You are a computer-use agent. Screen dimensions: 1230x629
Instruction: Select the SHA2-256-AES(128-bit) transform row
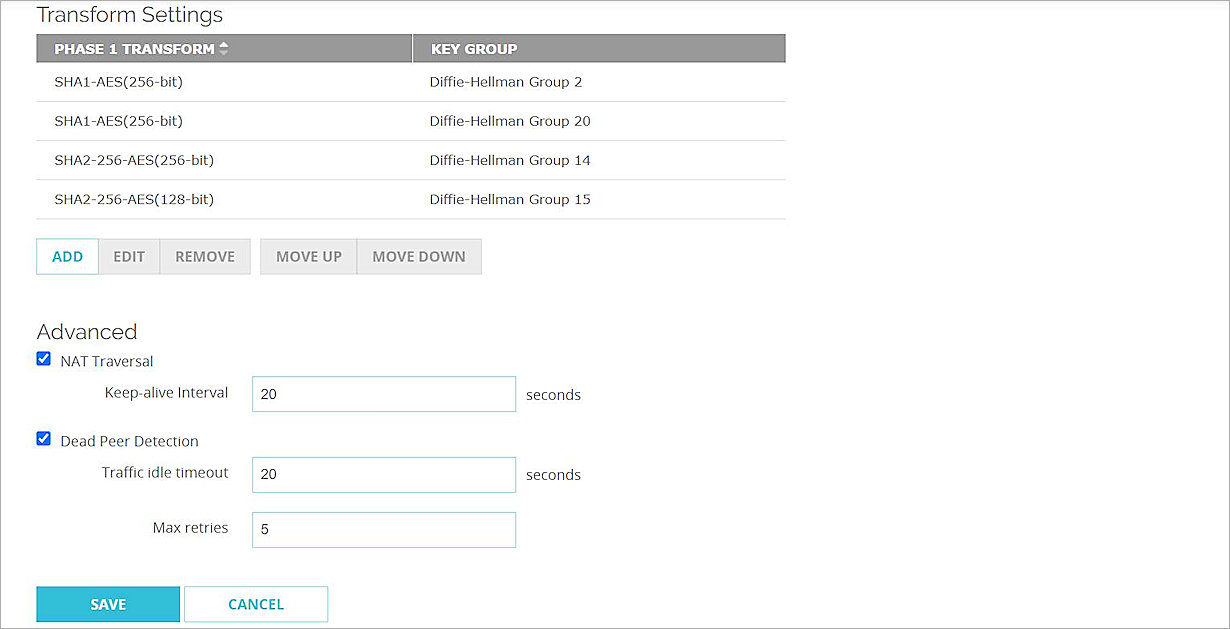300,199
